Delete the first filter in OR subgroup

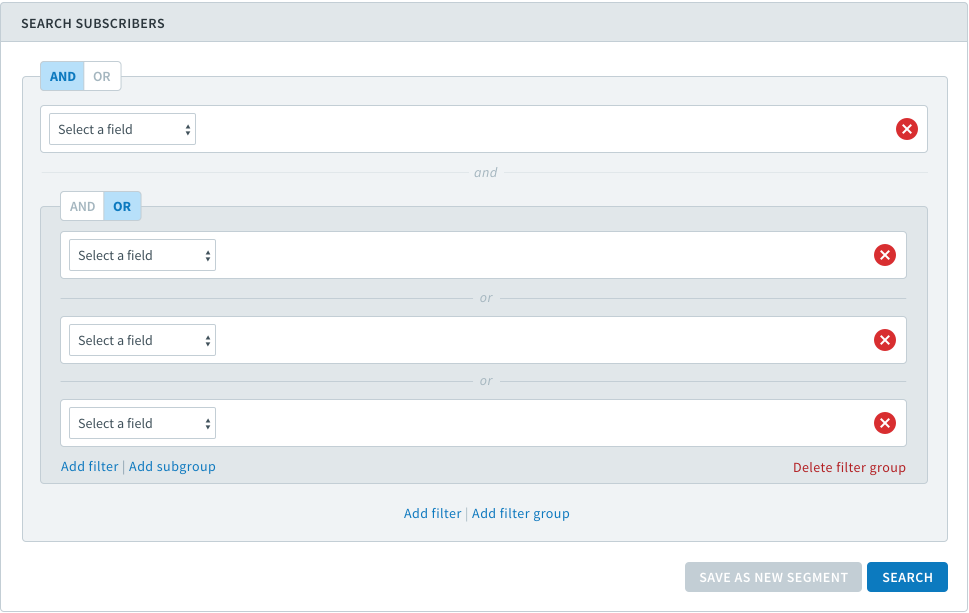pyautogui.click(x=885, y=255)
